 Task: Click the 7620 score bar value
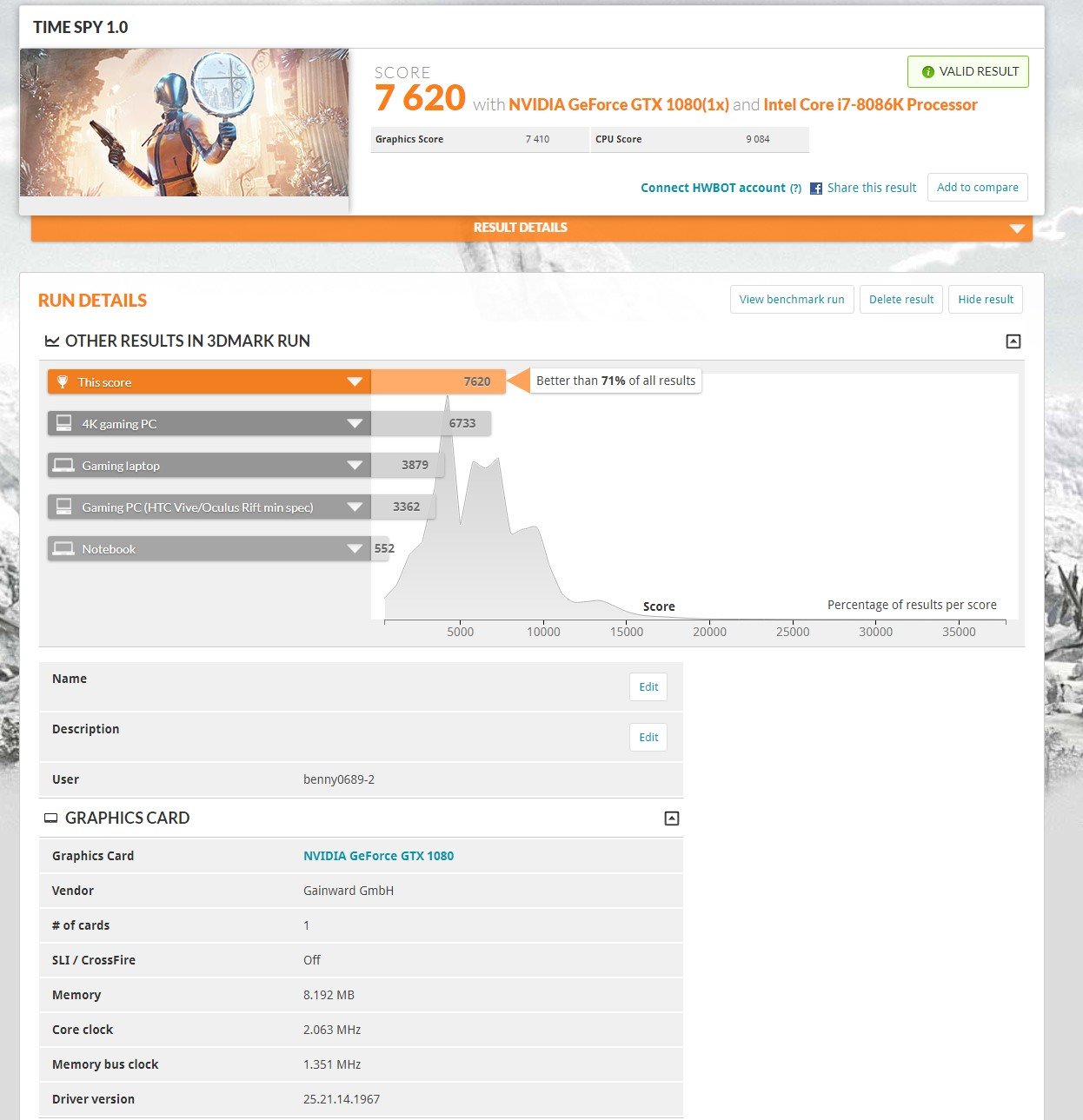[477, 381]
